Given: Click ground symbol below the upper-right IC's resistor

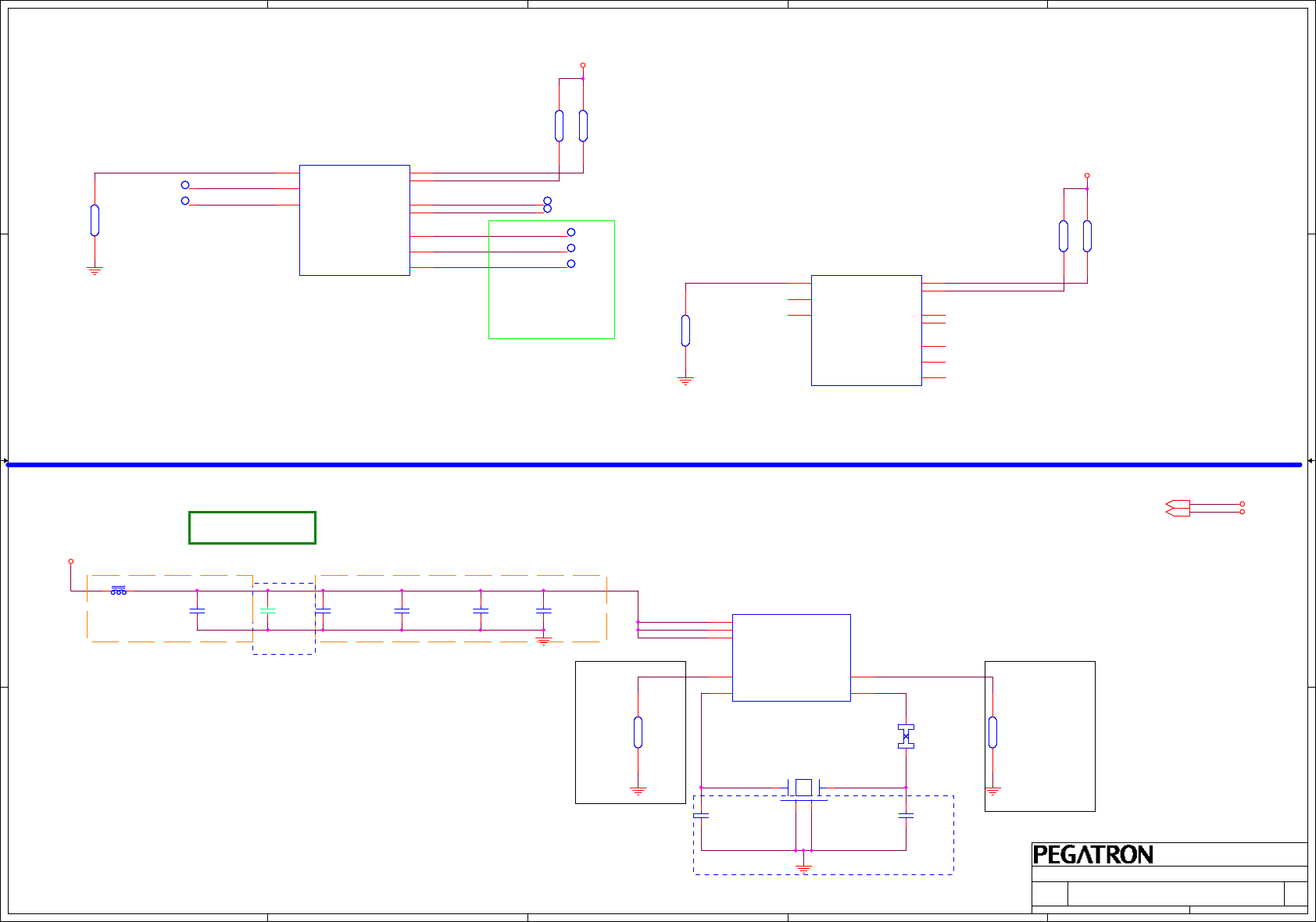Looking at the screenshot, I should tap(685, 381).
